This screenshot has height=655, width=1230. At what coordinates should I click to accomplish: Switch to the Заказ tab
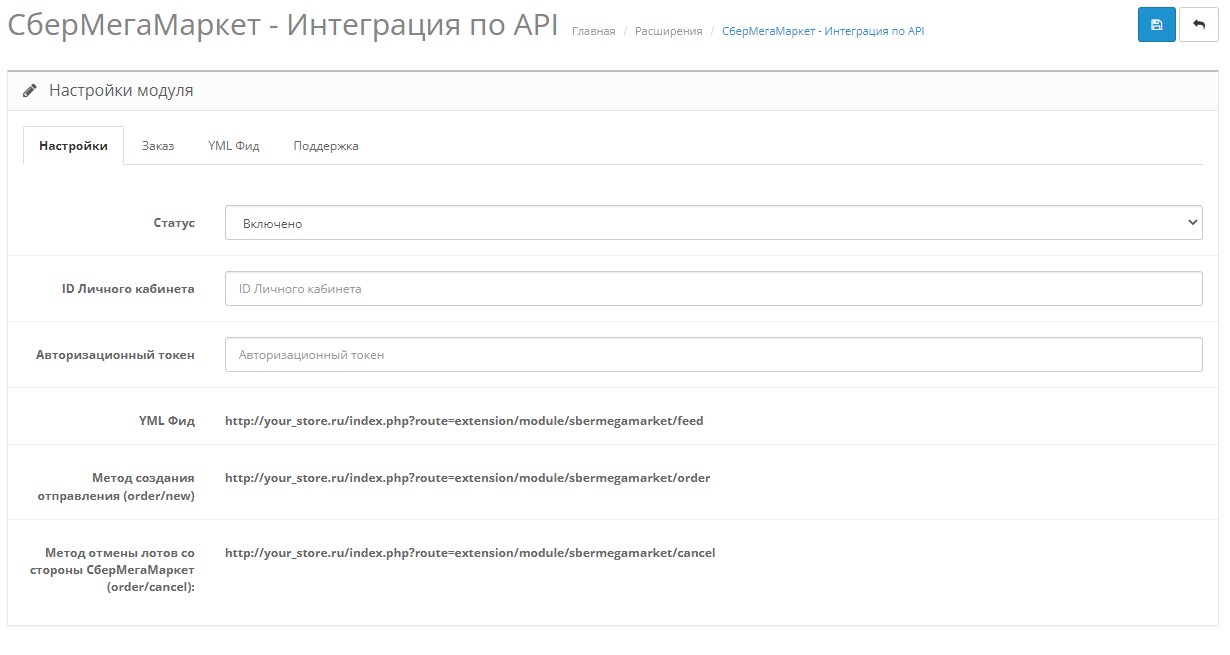(158, 146)
